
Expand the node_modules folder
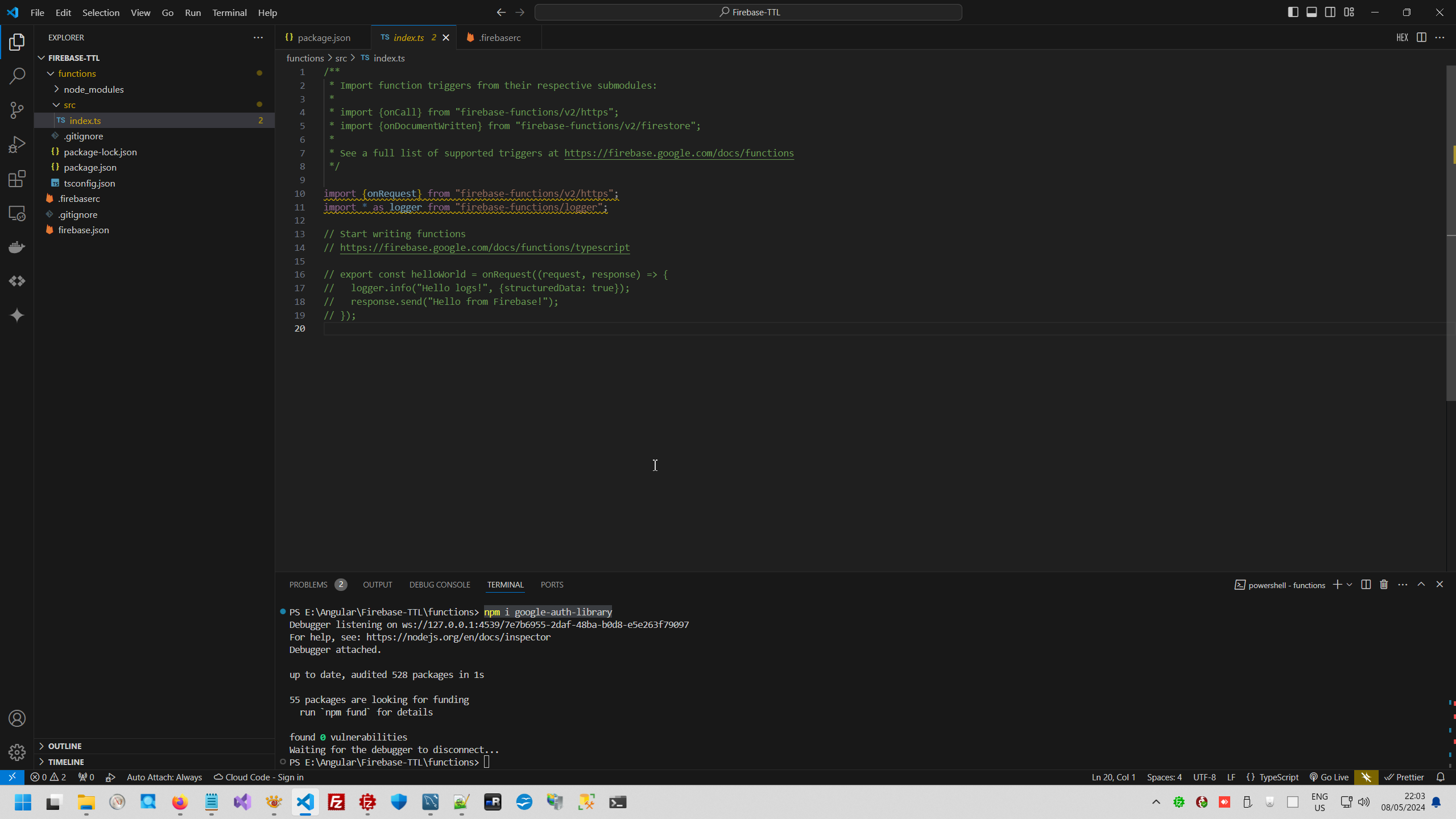[x=93, y=89]
